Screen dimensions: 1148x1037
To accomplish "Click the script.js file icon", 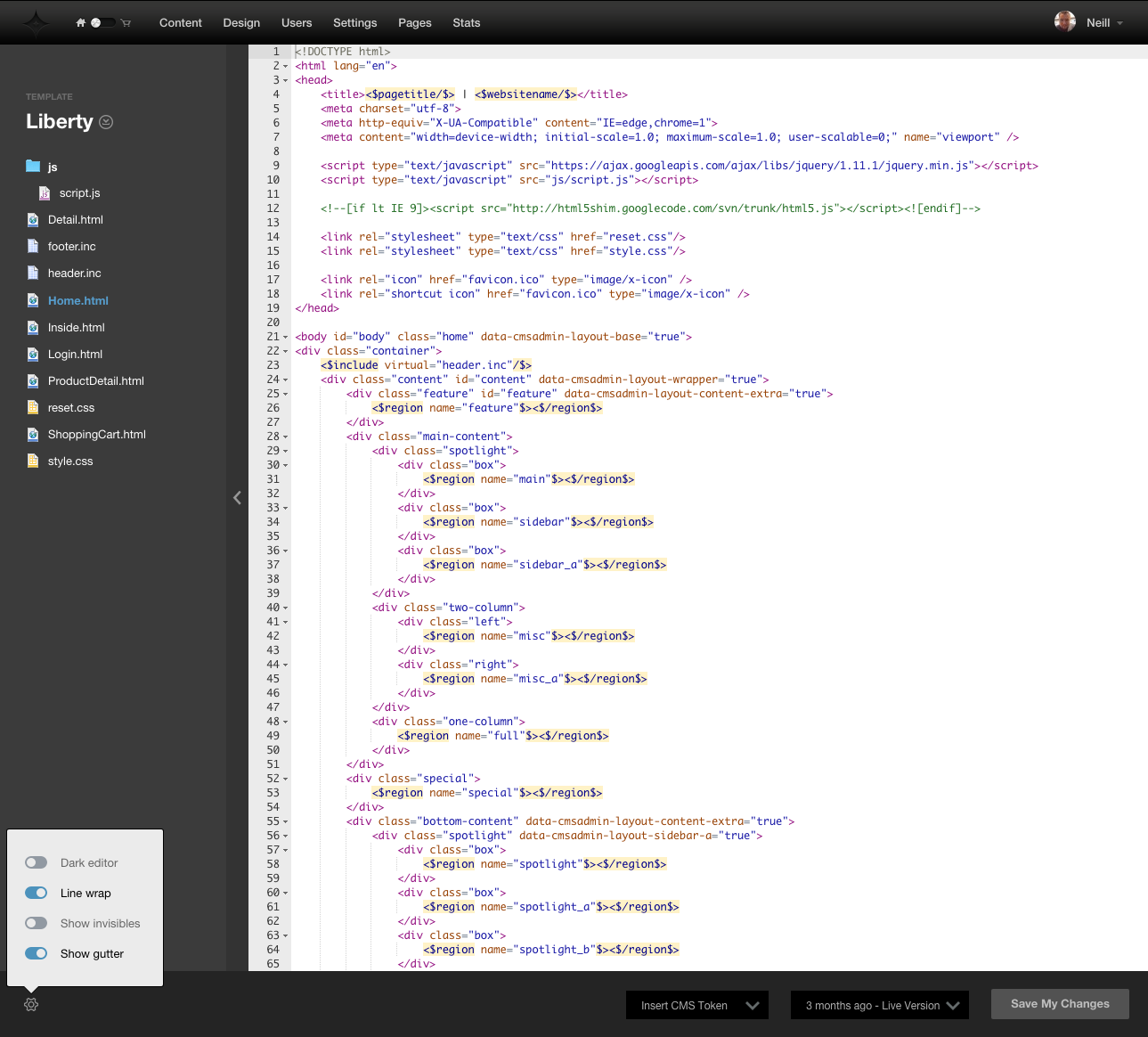I will (44, 192).
